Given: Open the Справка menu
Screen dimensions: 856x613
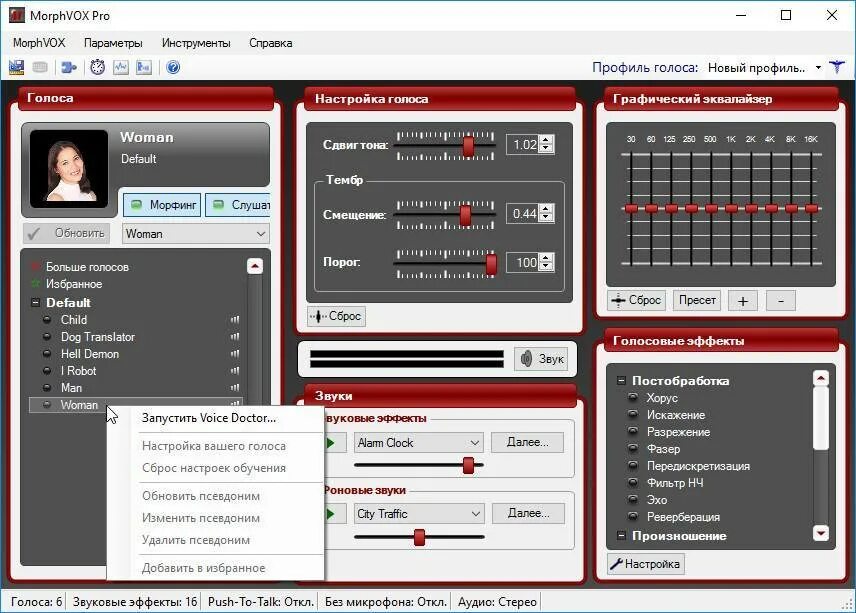Looking at the screenshot, I should pos(271,43).
